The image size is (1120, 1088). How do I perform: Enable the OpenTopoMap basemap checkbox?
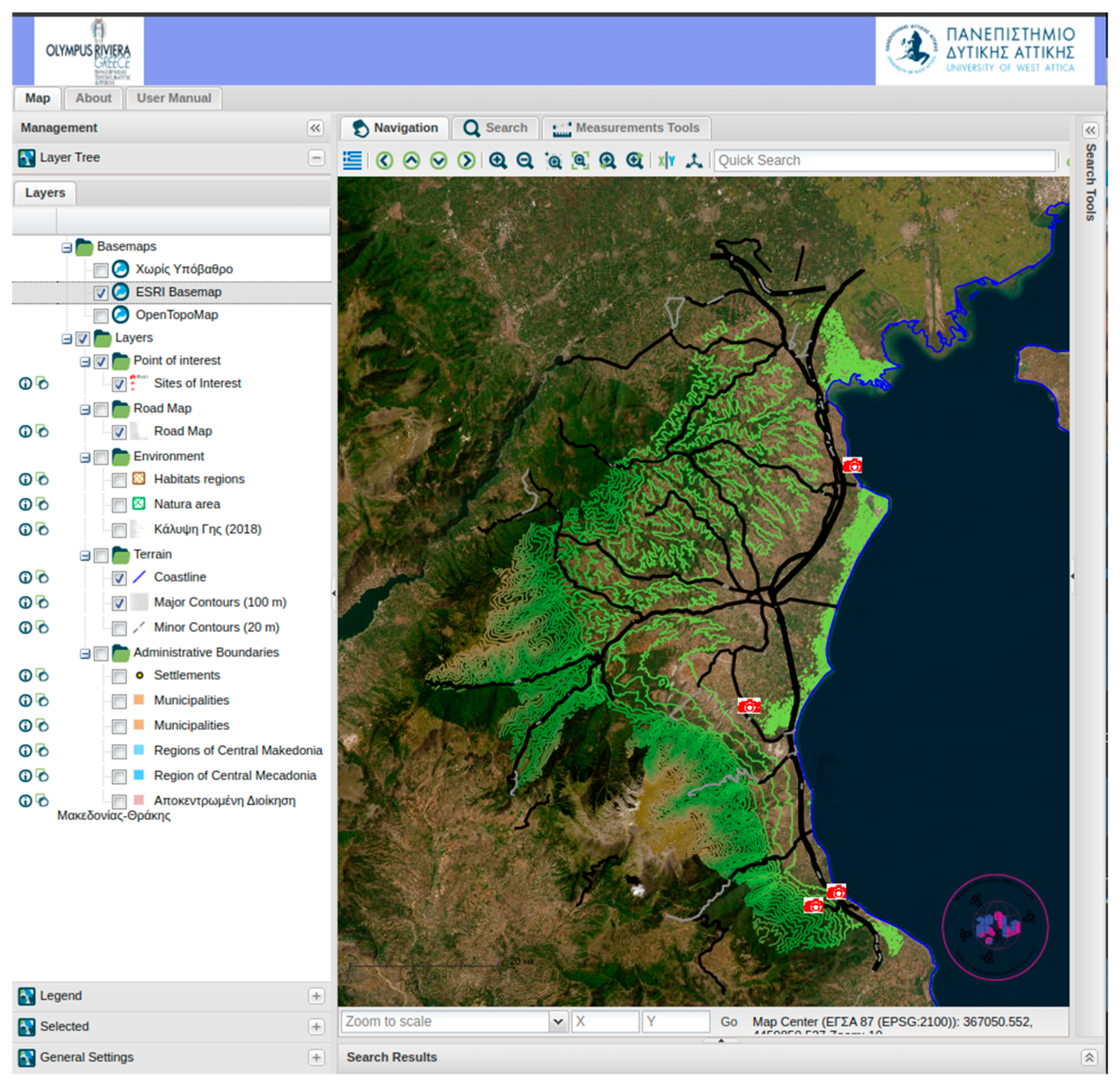point(101,316)
